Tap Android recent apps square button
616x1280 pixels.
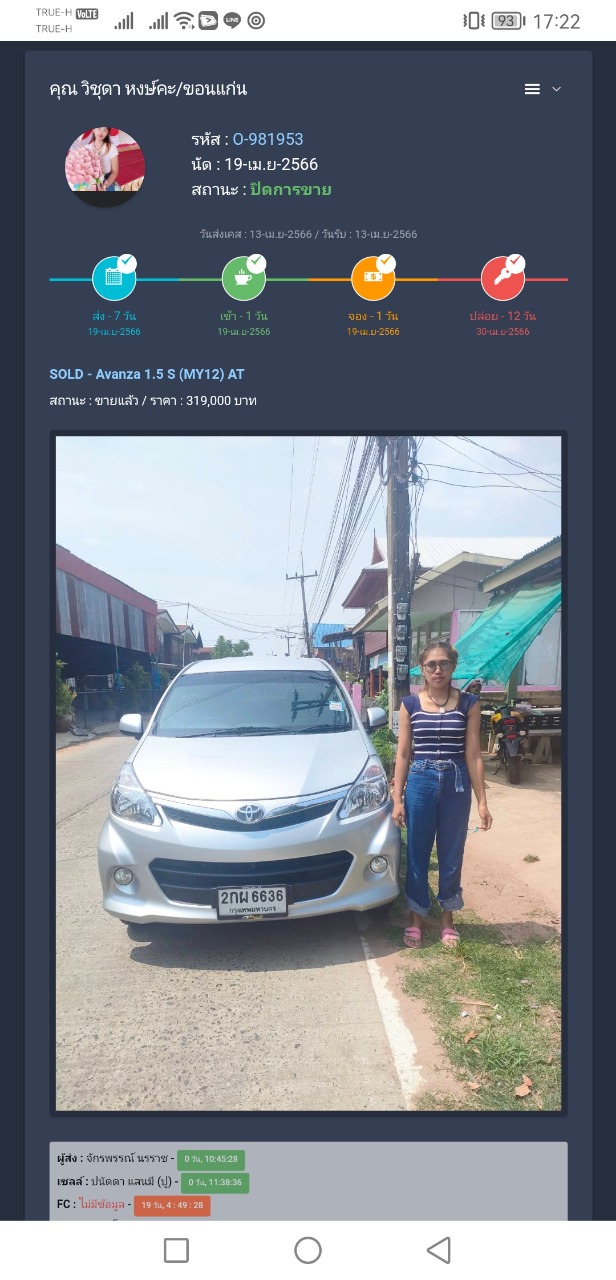click(x=176, y=1250)
